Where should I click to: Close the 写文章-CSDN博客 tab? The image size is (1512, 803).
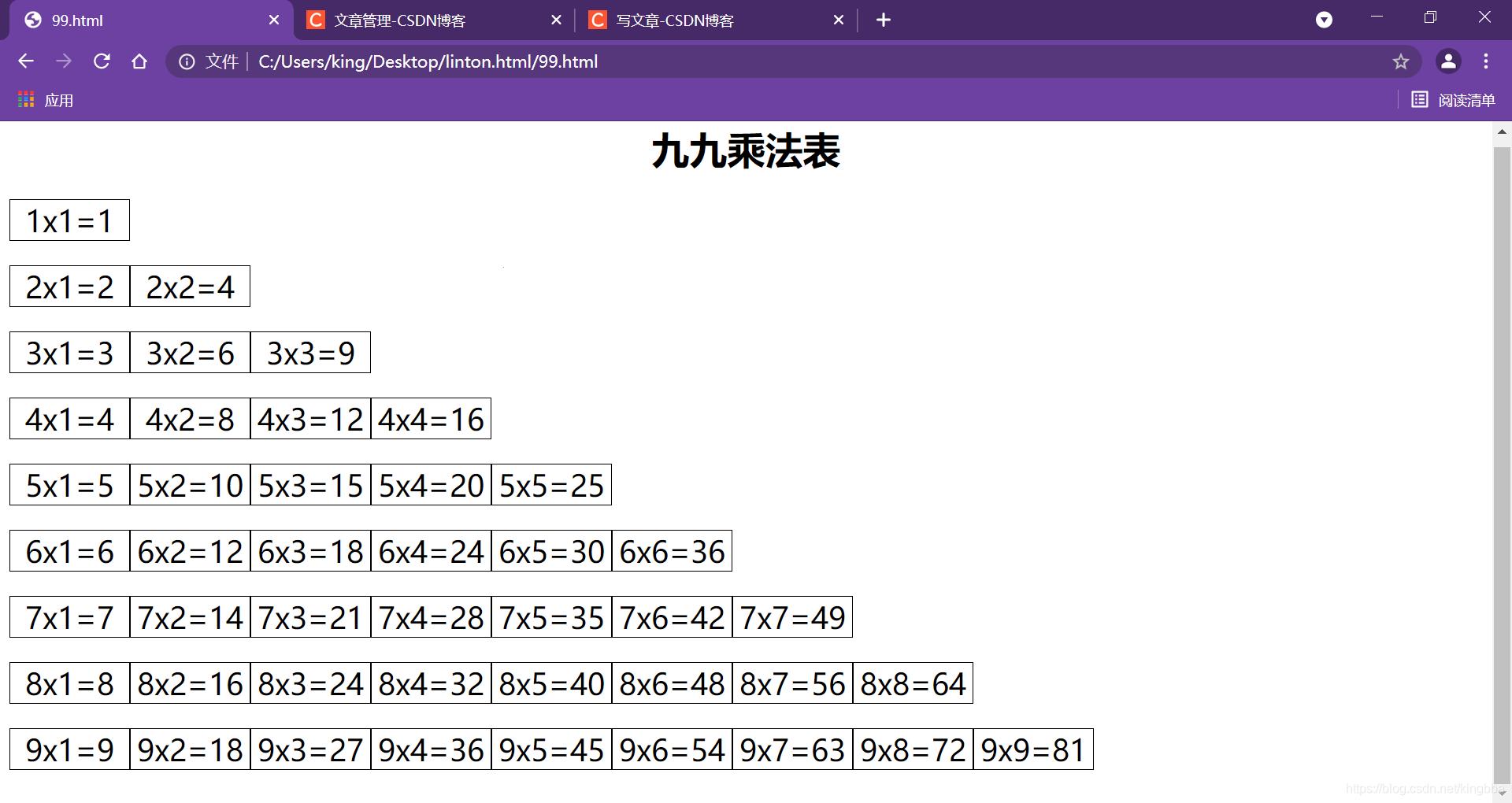click(x=839, y=20)
